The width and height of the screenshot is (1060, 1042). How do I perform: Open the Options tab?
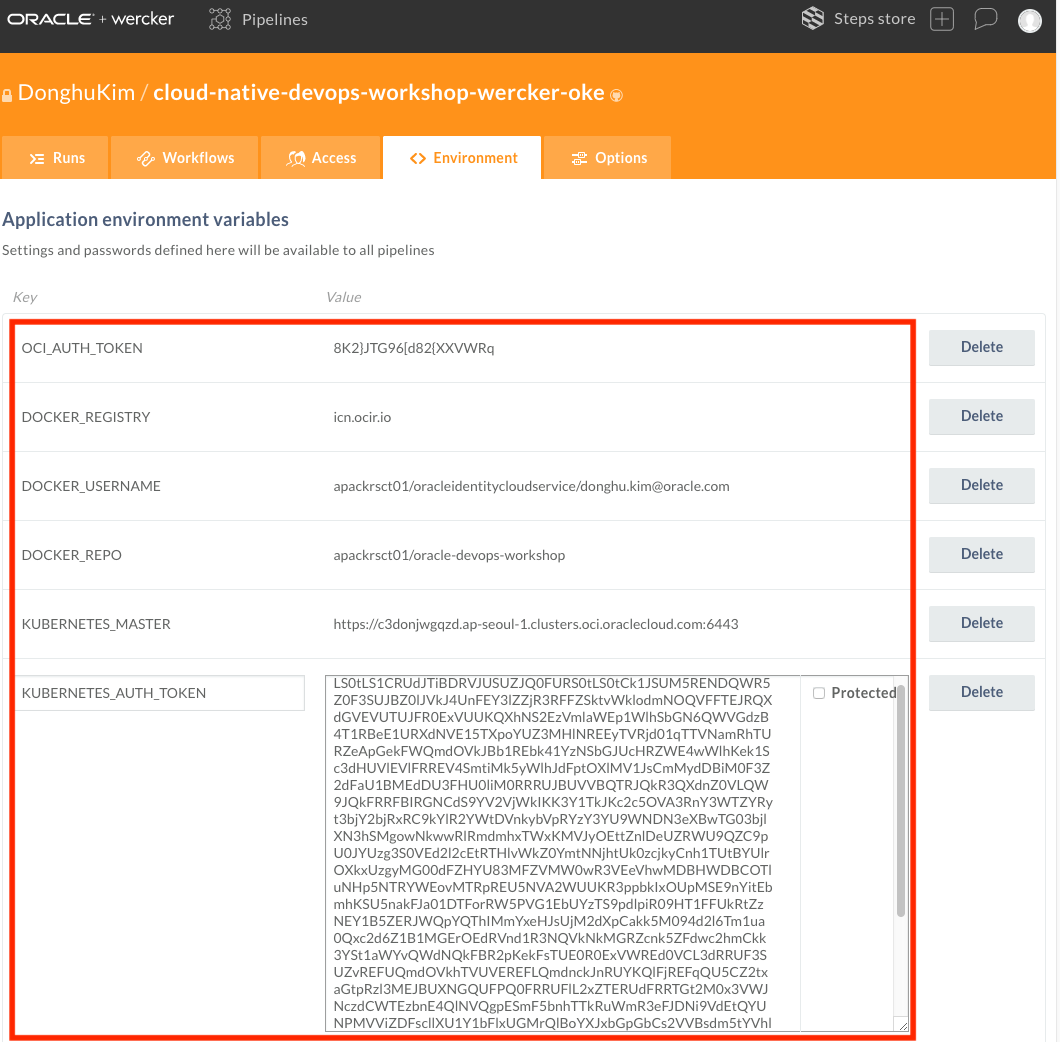pos(608,158)
